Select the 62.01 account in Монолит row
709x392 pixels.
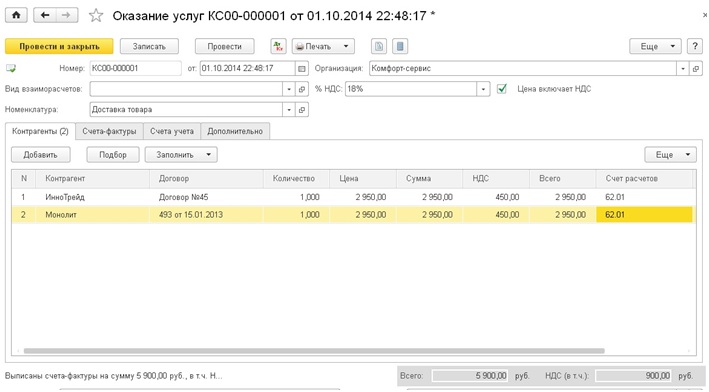click(x=644, y=215)
